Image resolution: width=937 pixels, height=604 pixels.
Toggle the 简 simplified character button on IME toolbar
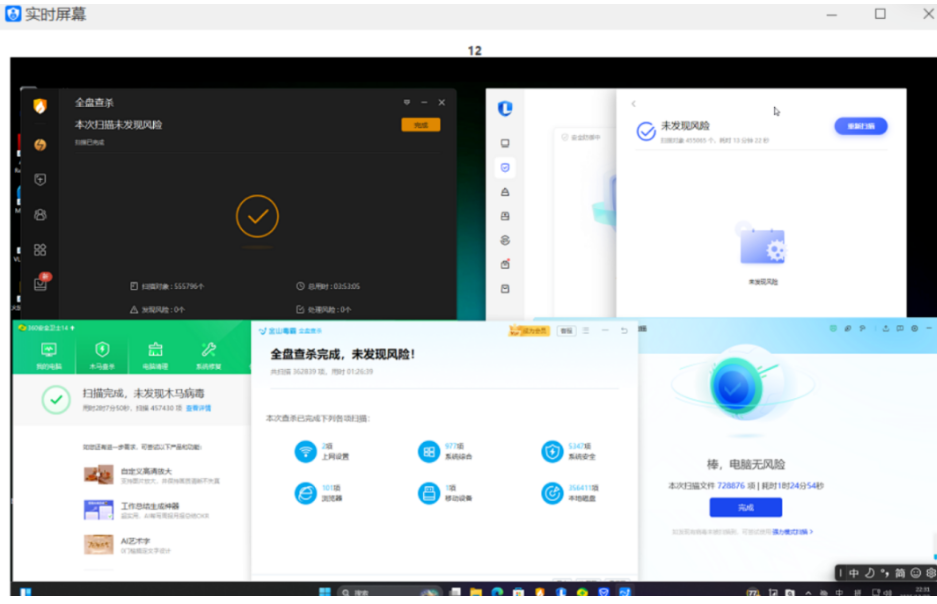click(900, 573)
